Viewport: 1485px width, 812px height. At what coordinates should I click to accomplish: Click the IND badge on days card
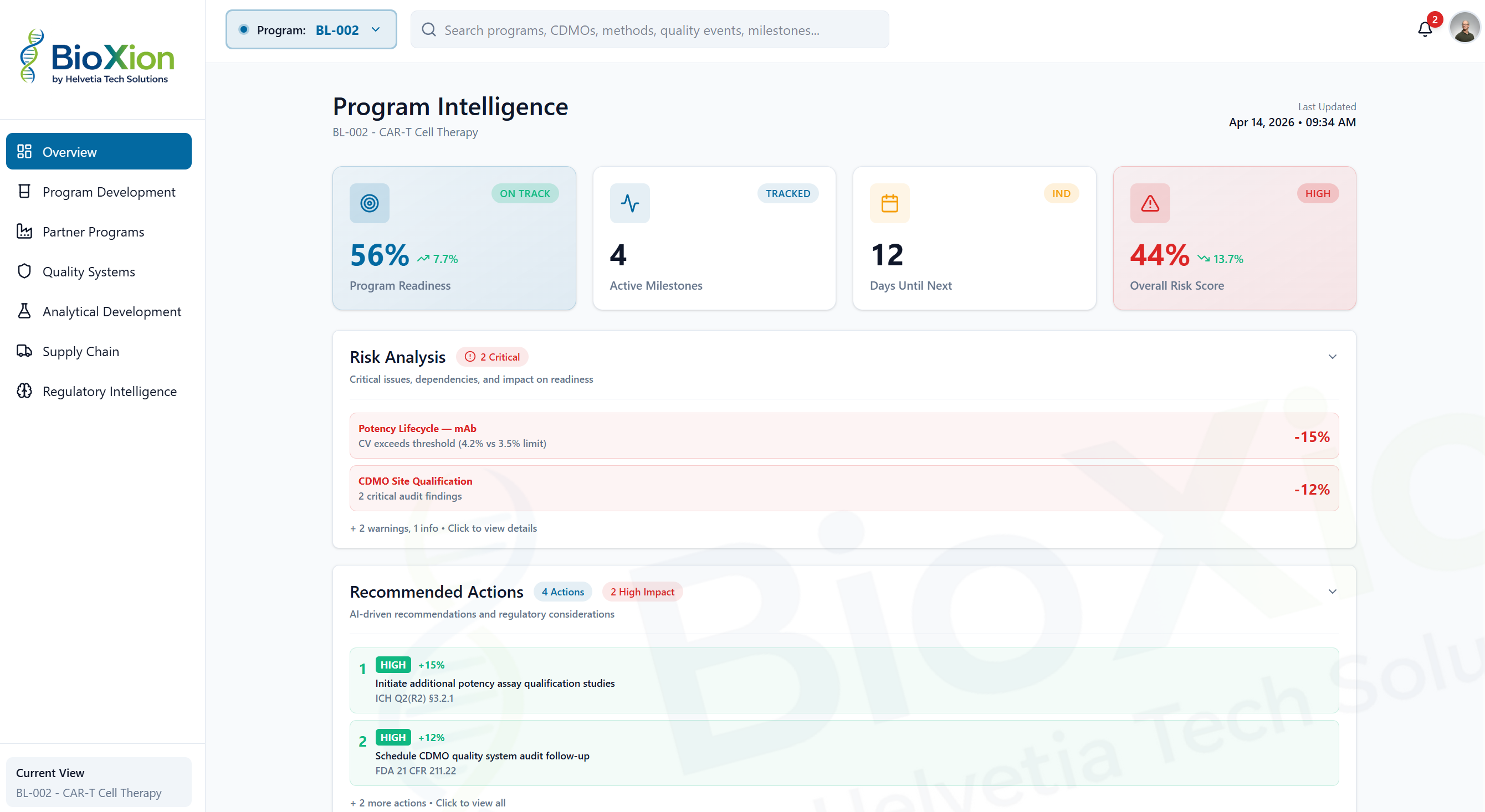point(1061,193)
